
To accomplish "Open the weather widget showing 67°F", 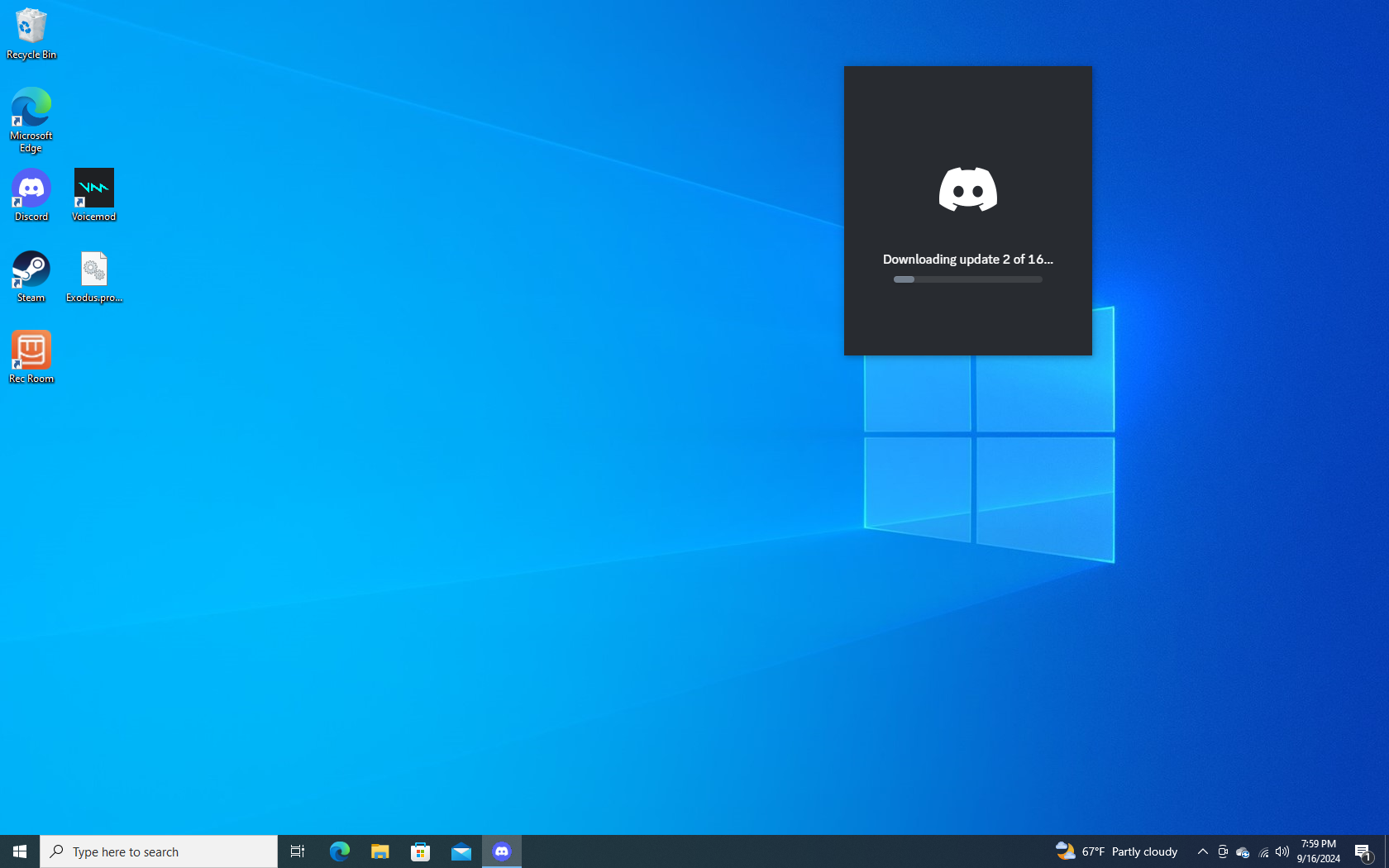I will (x=1116, y=851).
